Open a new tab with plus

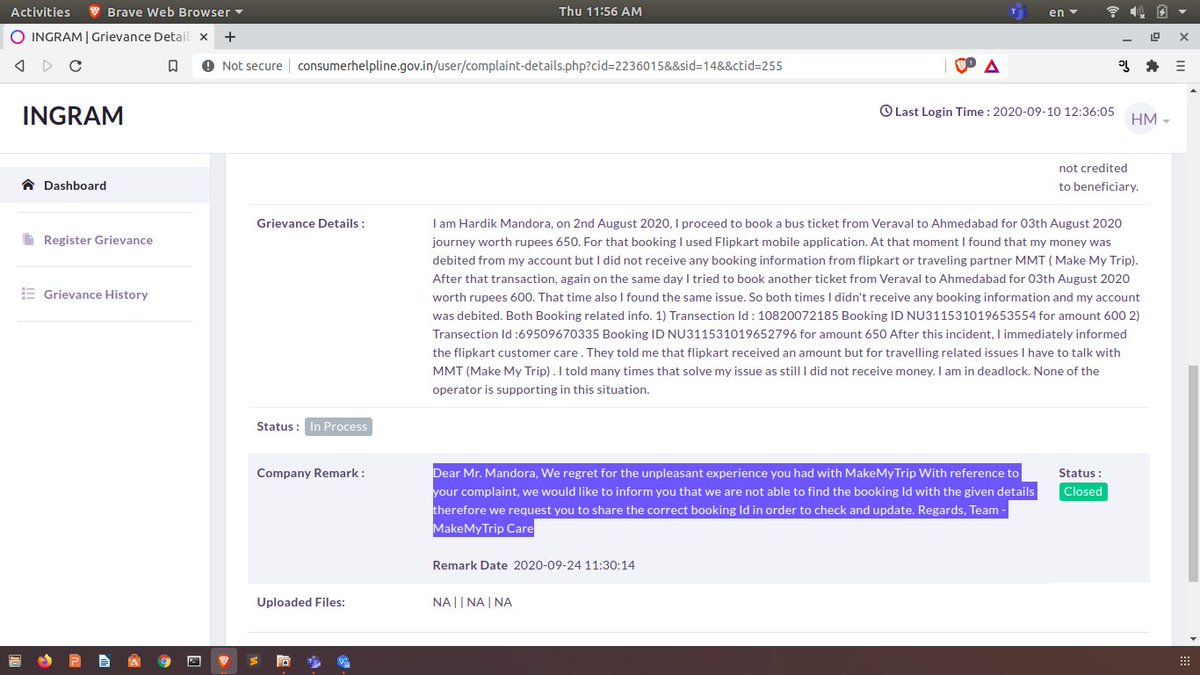tap(230, 37)
